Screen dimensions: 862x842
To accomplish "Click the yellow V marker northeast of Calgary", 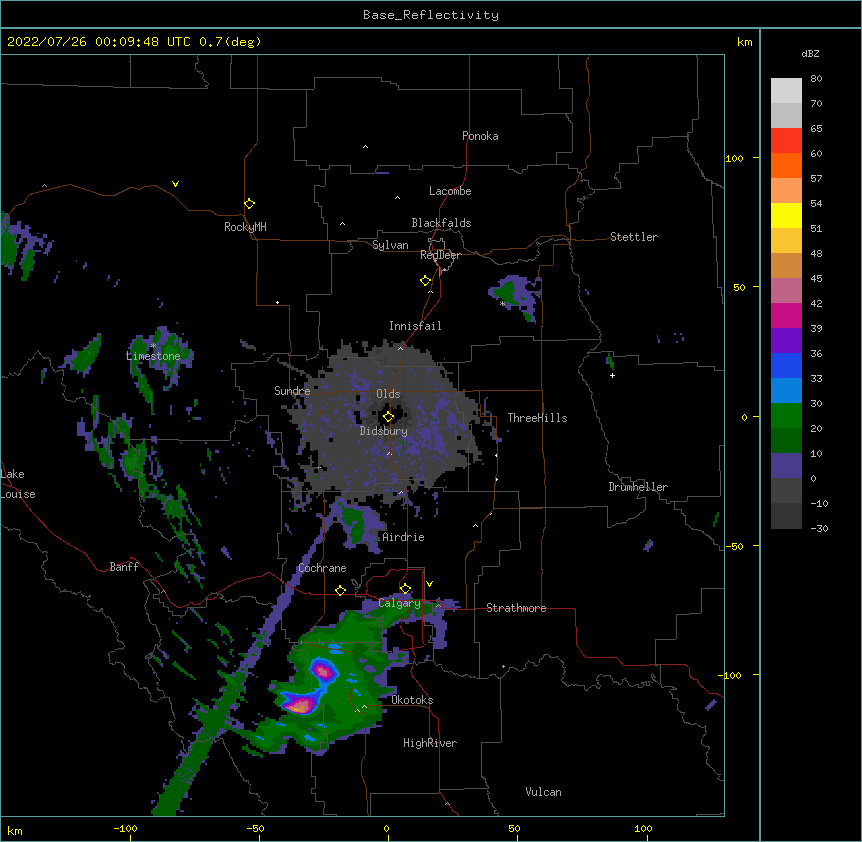I will coord(429,584).
